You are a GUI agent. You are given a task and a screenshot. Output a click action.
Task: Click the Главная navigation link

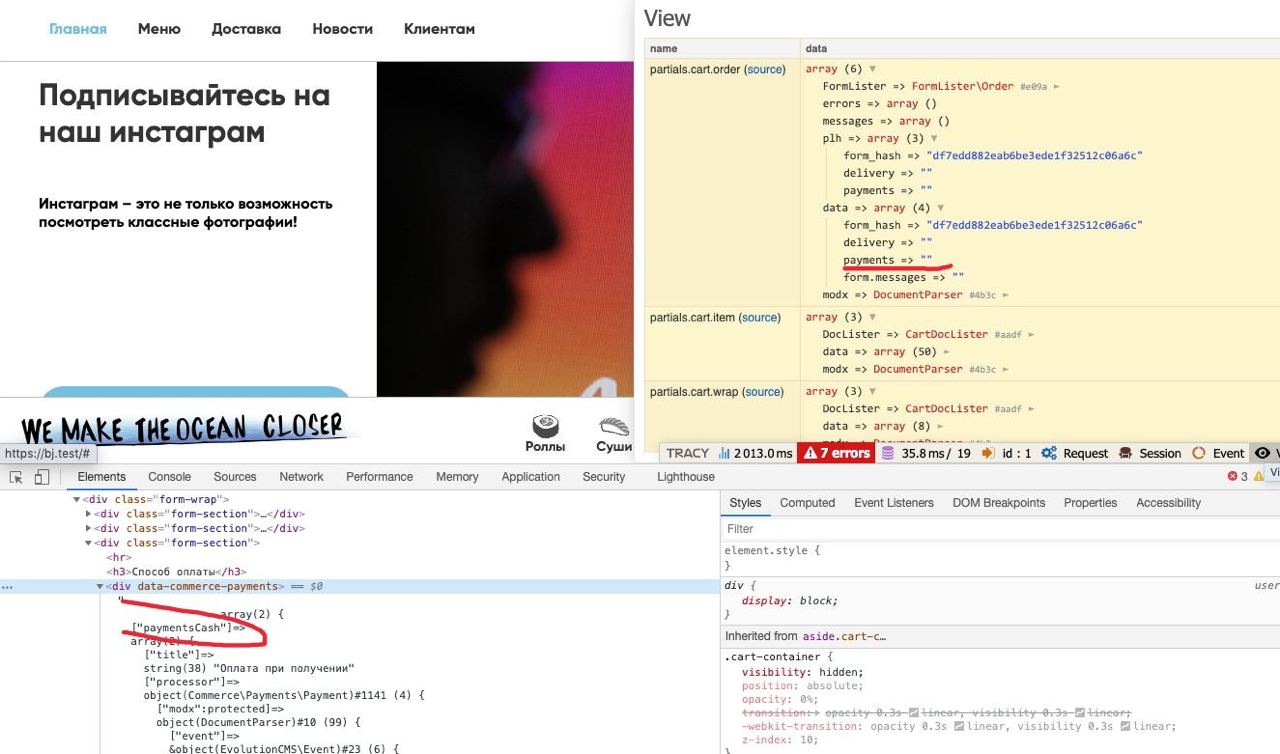(78, 29)
